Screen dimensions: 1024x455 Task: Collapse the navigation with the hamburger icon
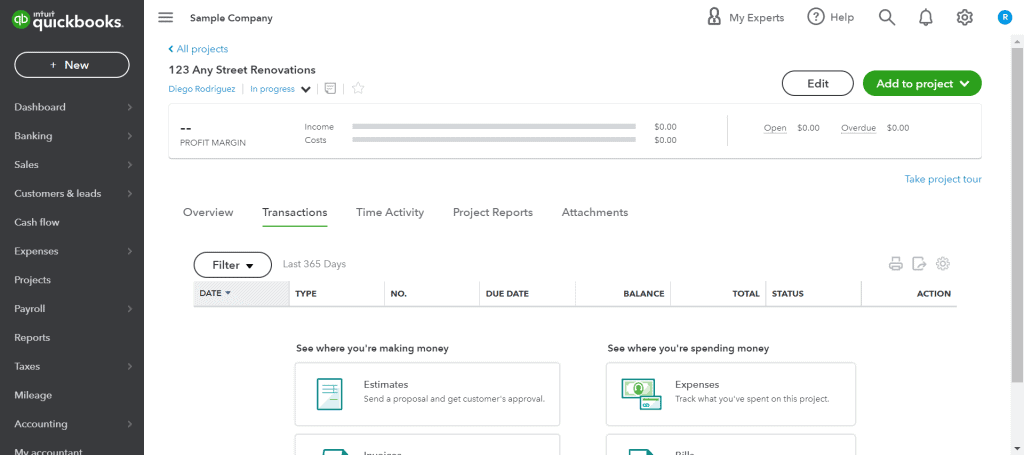[x=166, y=18]
